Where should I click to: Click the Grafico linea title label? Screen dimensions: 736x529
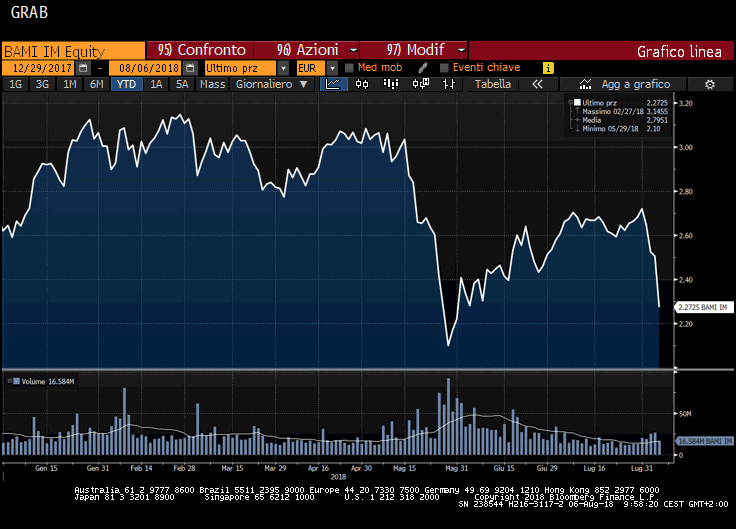[679, 51]
